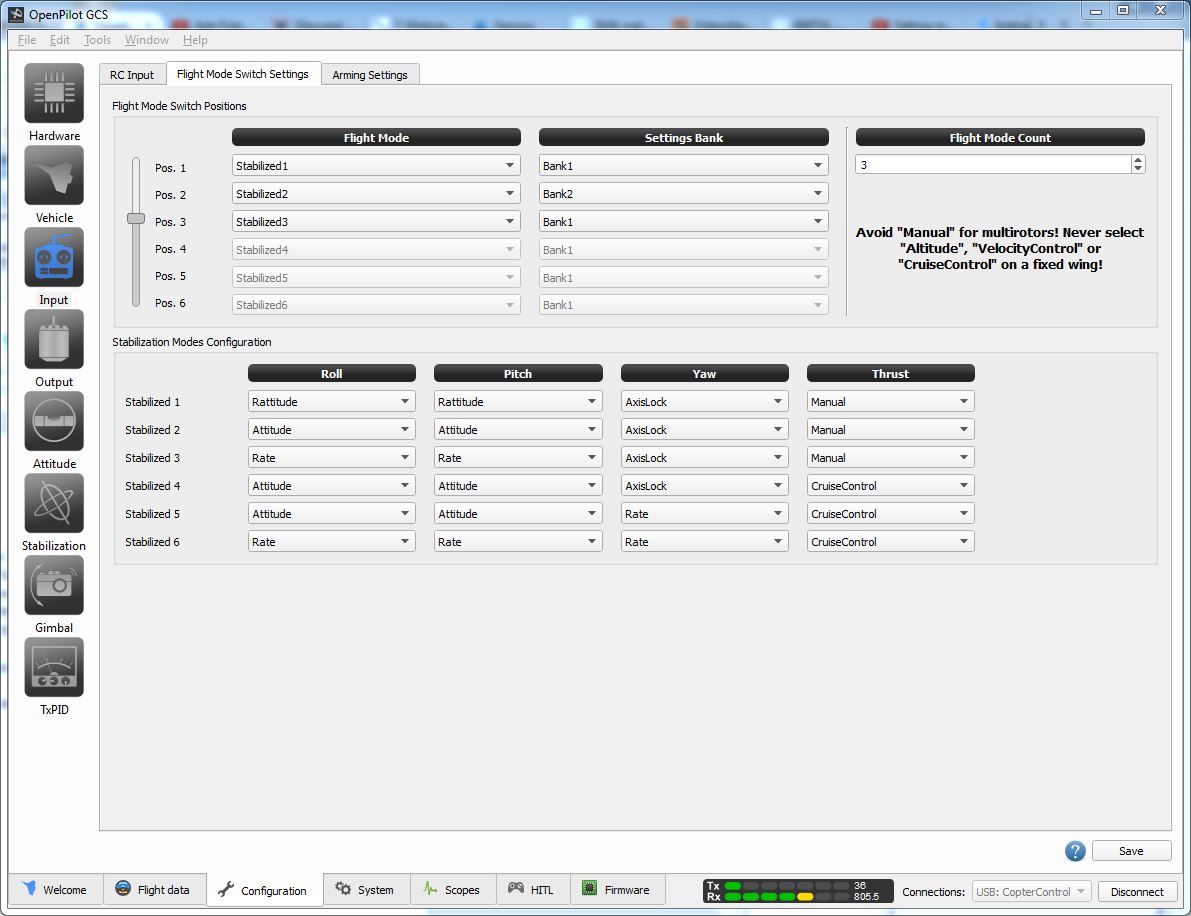The height and width of the screenshot is (916, 1191).
Task: Select the Vehicle setup icon
Action: 54,176
